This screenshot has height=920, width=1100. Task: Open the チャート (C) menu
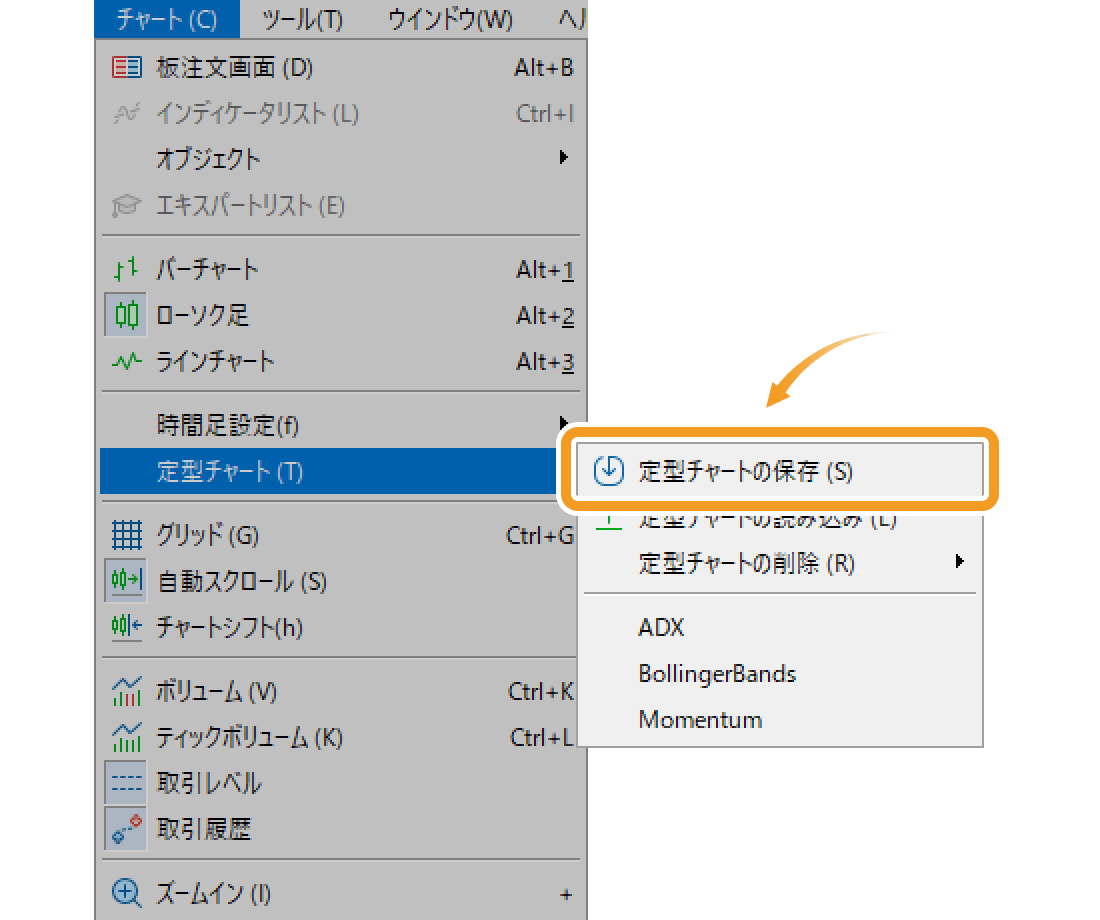(x=167, y=19)
